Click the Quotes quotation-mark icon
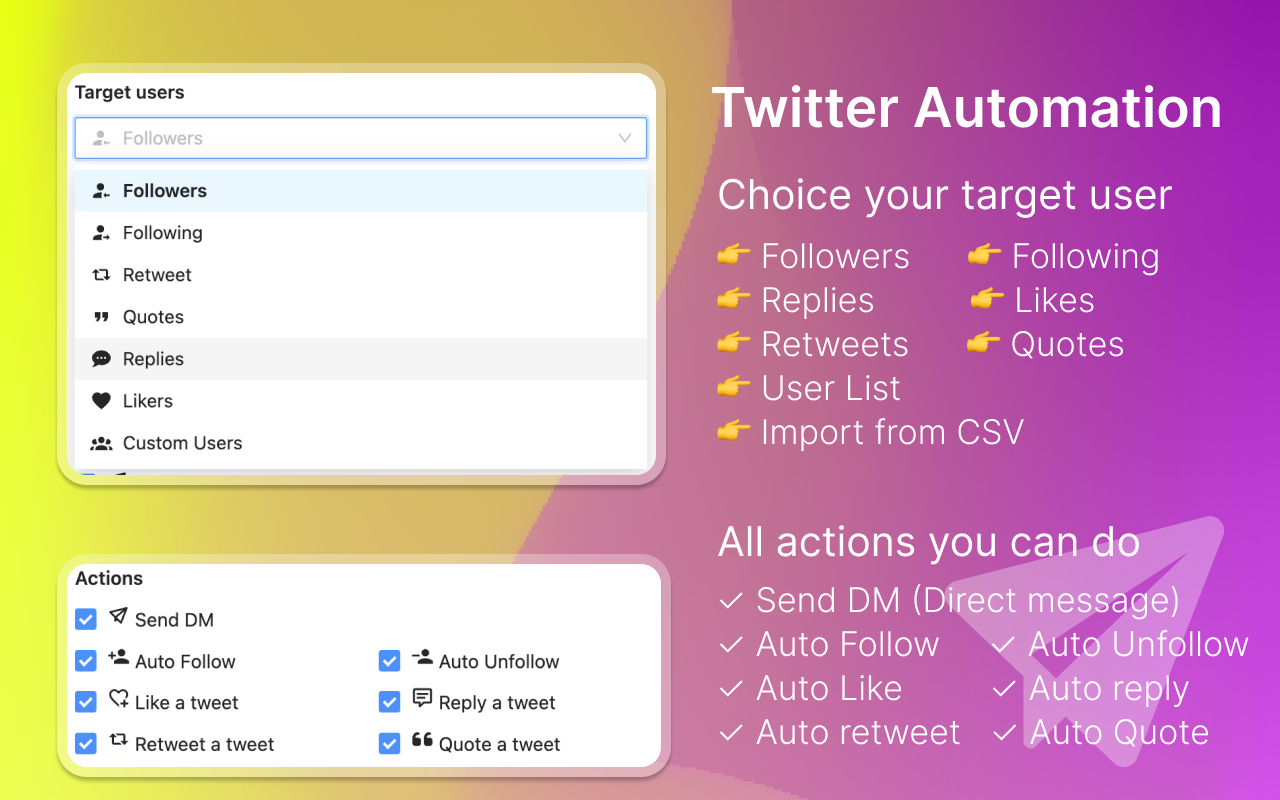This screenshot has width=1280, height=800. coord(100,316)
